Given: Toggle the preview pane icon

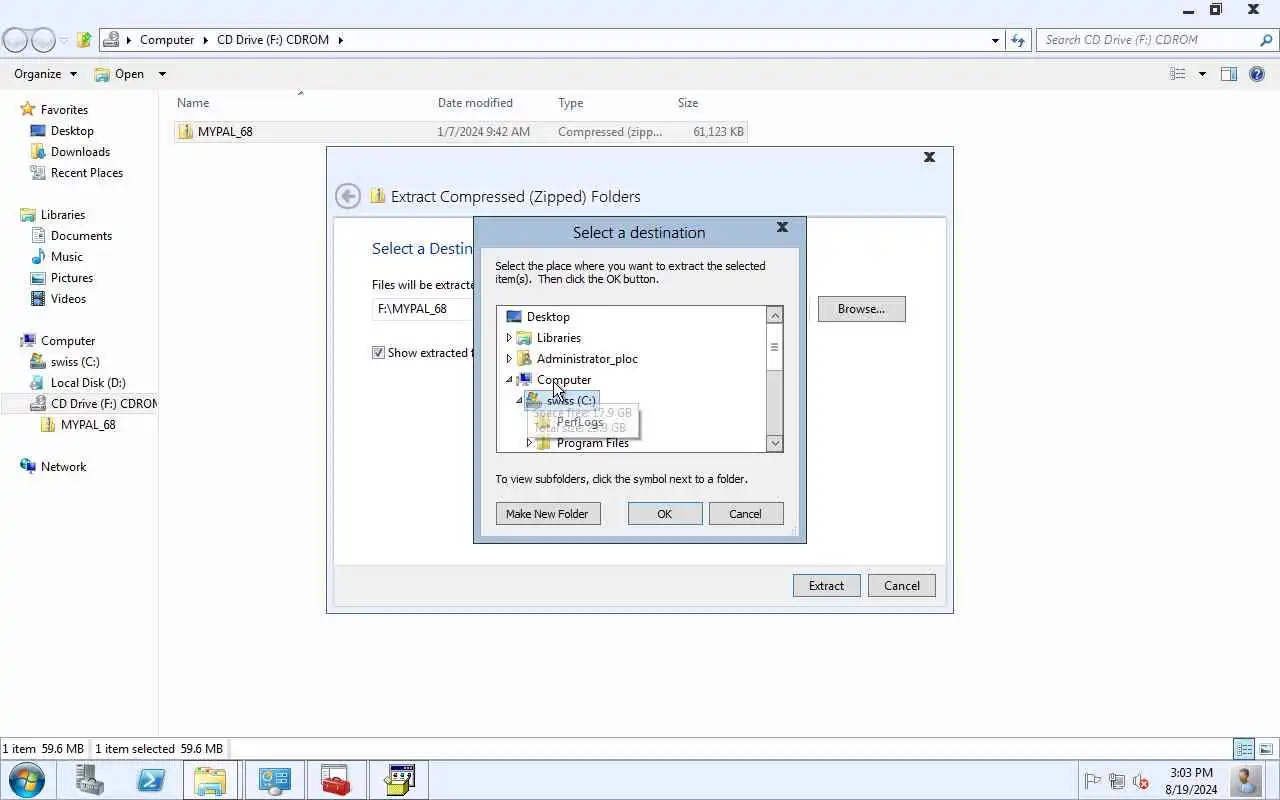Looking at the screenshot, I should pos(1229,74).
